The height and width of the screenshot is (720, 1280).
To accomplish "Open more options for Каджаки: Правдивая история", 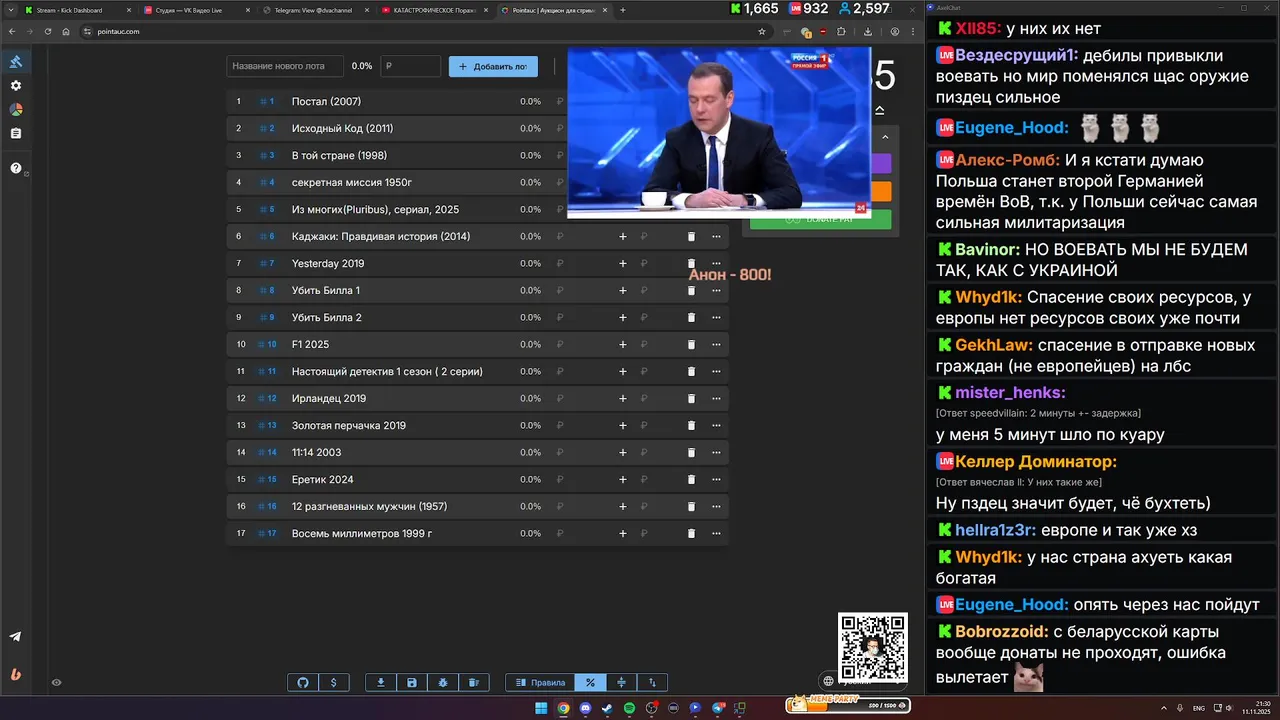I will pos(716,237).
